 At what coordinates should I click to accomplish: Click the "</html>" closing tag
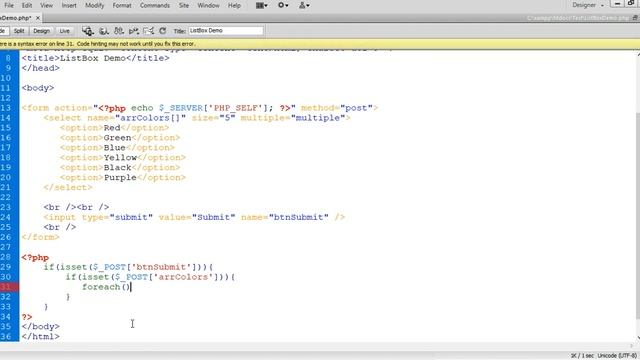click(41, 337)
